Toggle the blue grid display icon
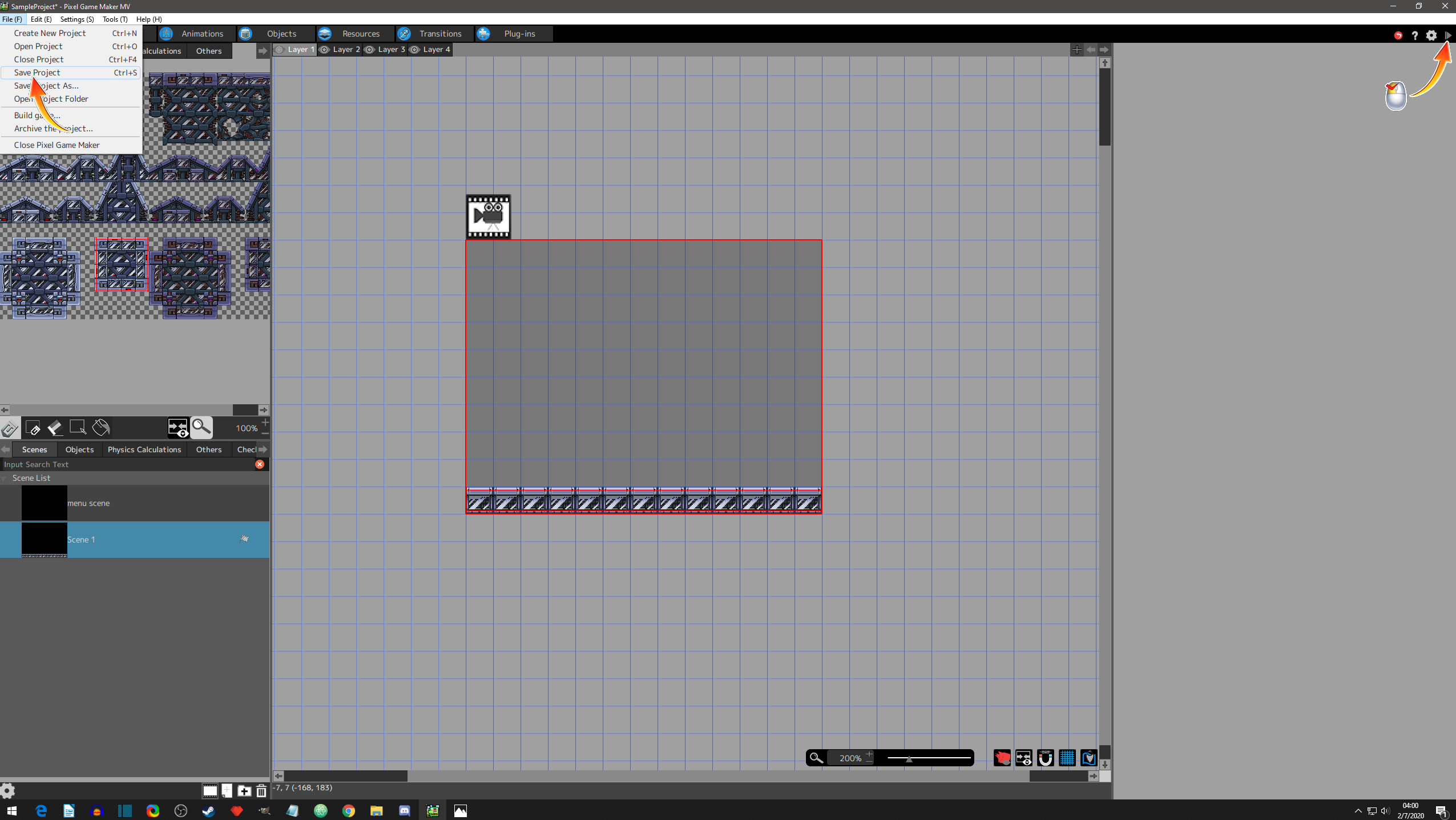The height and width of the screenshot is (820, 1456). click(x=1067, y=758)
